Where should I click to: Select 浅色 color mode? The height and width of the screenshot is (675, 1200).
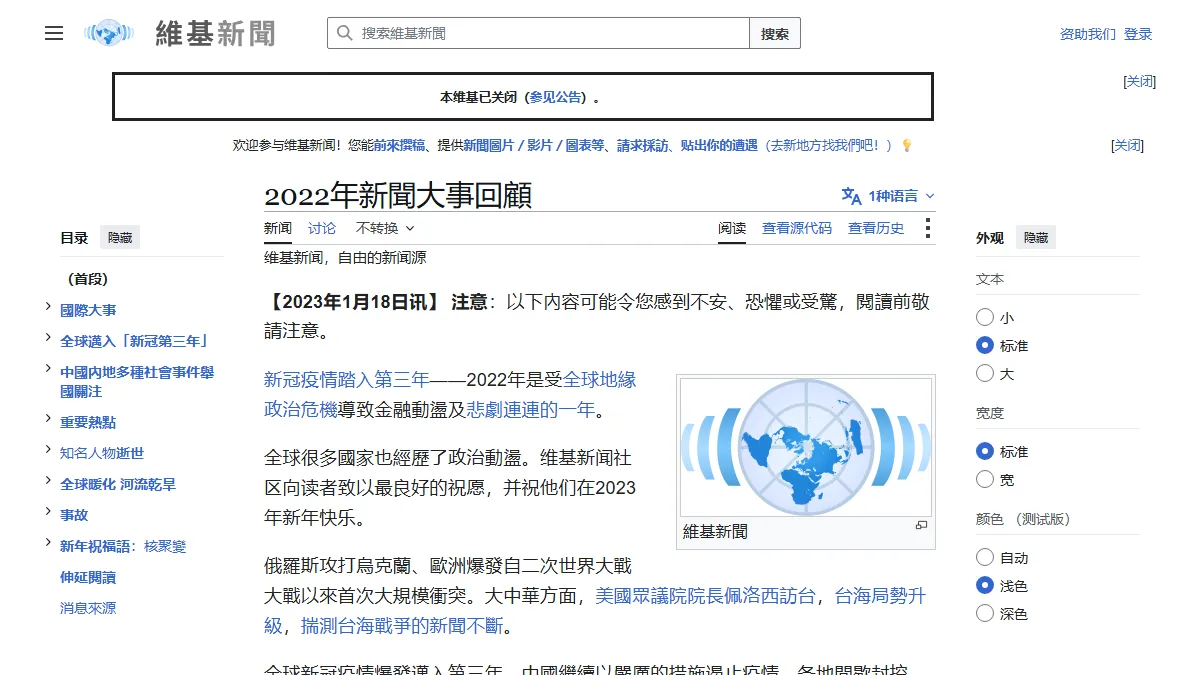pyautogui.click(x=985, y=585)
